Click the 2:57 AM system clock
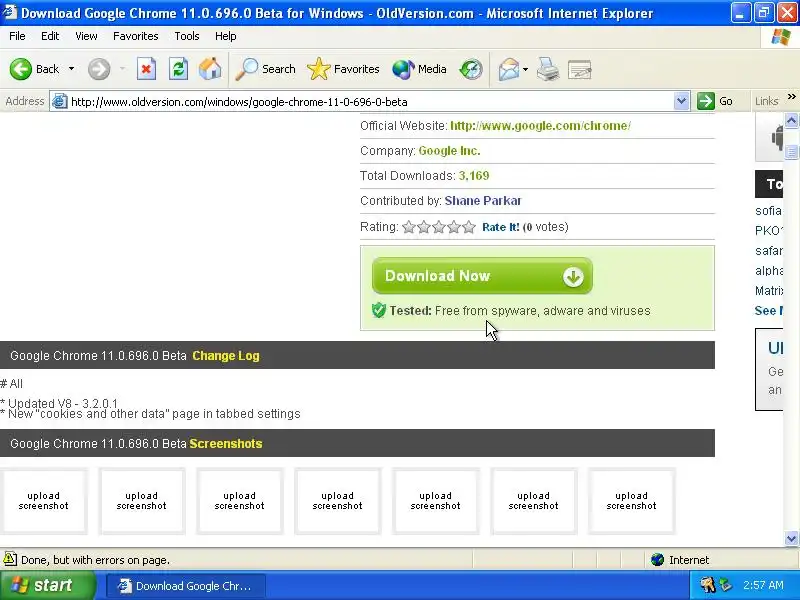 point(763,585)
